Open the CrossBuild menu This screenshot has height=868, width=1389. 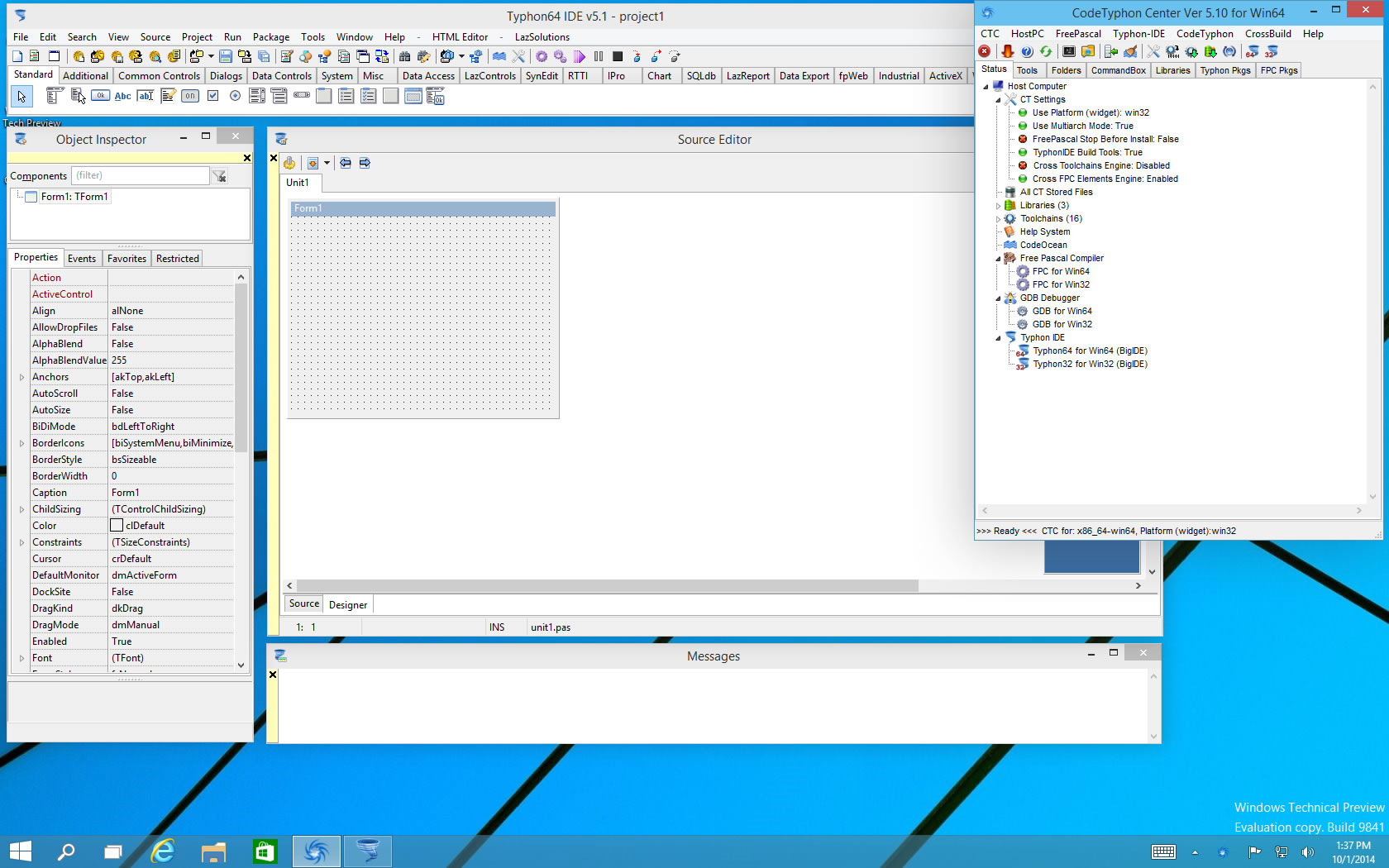1267,34
